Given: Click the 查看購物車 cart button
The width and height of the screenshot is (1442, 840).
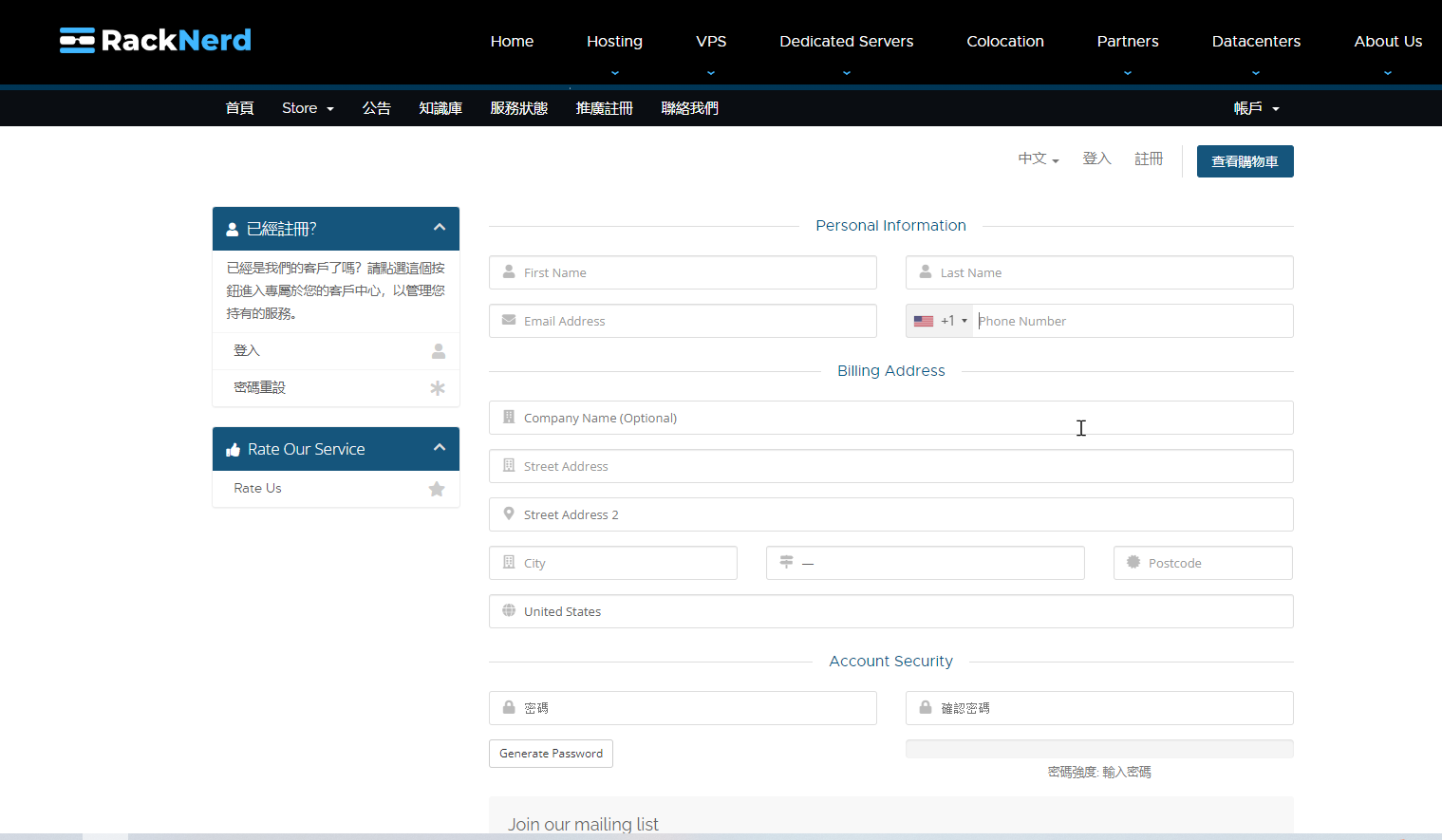Looking at the screenshot, I should pyautogui.click(x=1245, y=161).
